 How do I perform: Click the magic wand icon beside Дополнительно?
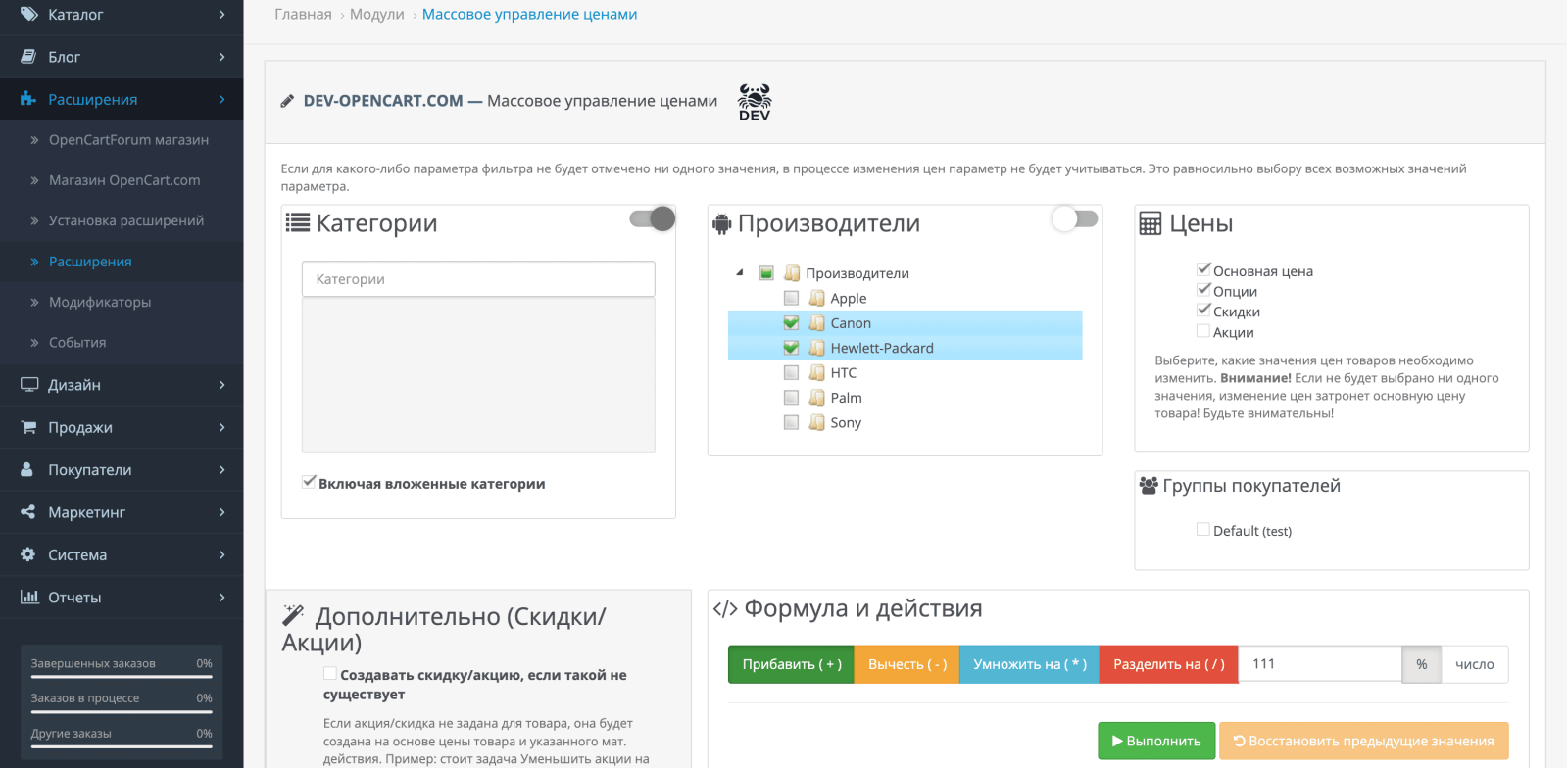[293, 615]
